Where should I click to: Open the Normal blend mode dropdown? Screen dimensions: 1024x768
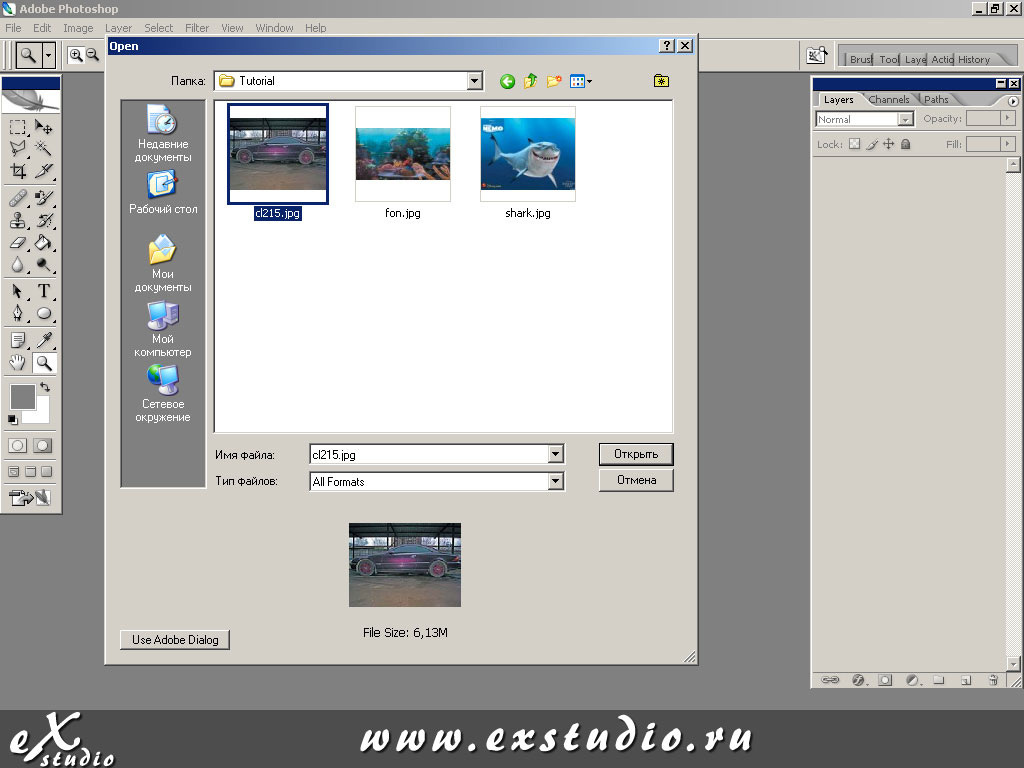click(905, 120)
